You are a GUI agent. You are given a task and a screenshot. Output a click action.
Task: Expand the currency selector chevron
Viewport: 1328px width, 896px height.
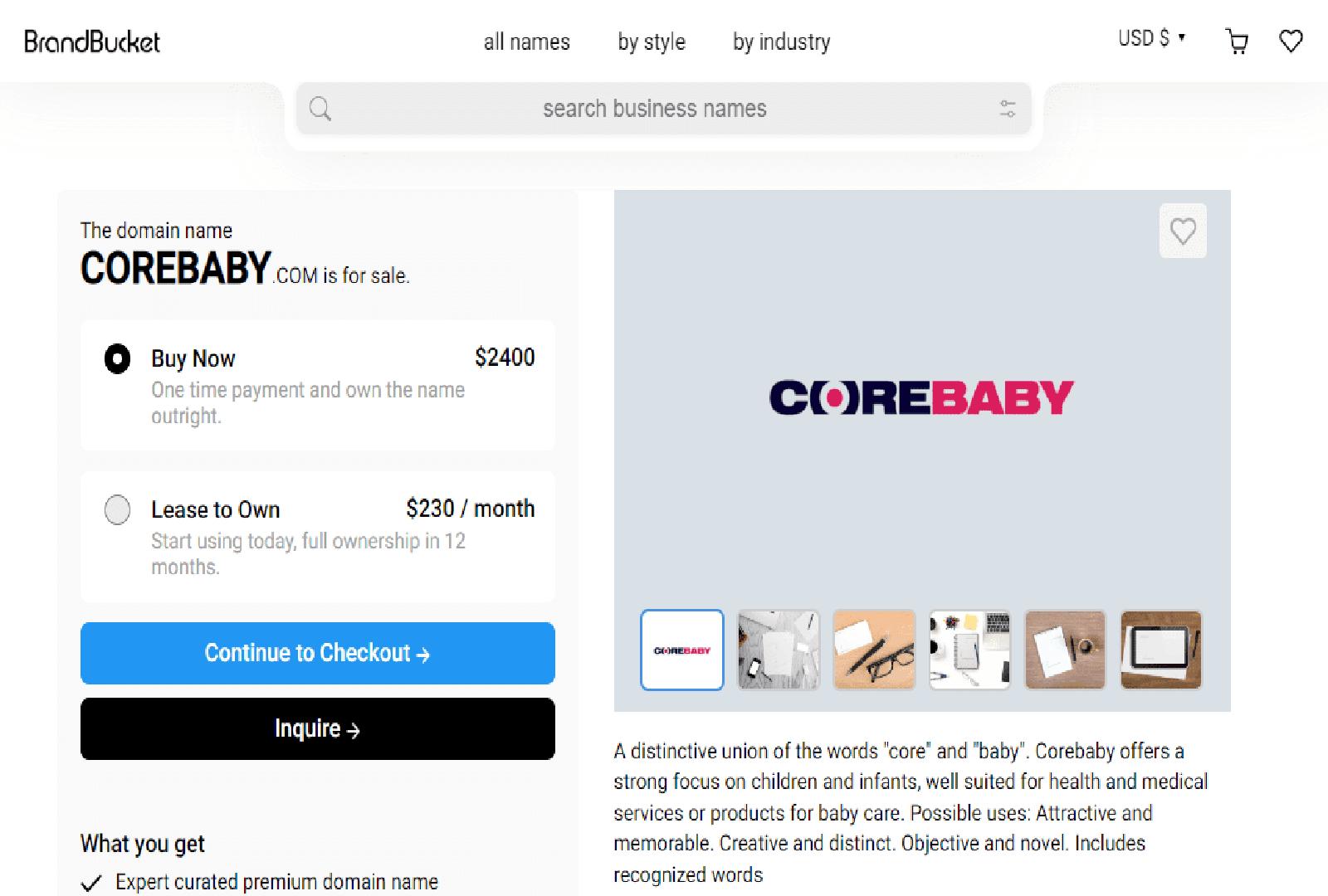pos(1182,37)
